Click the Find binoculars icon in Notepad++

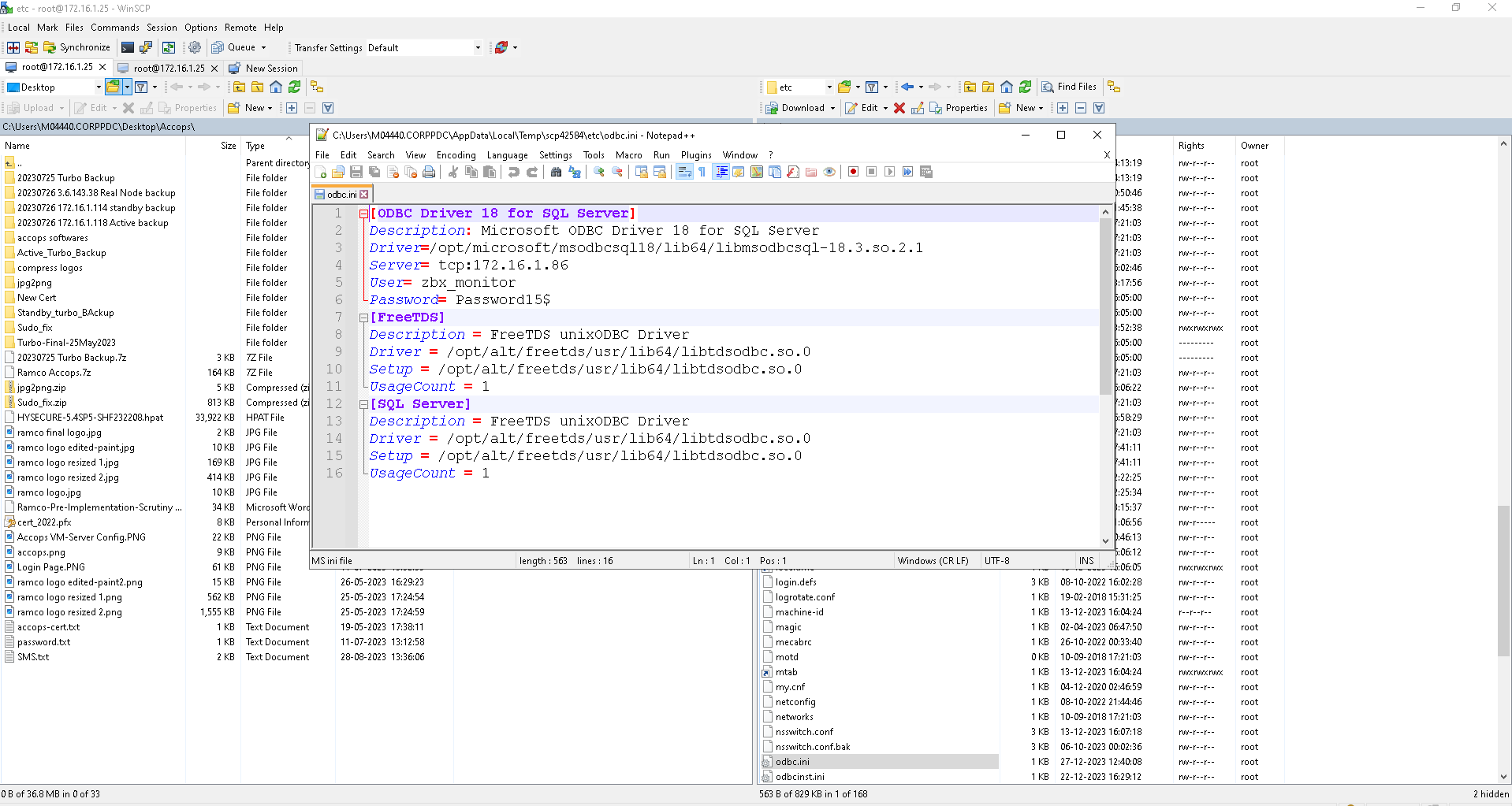click(556, 172)
